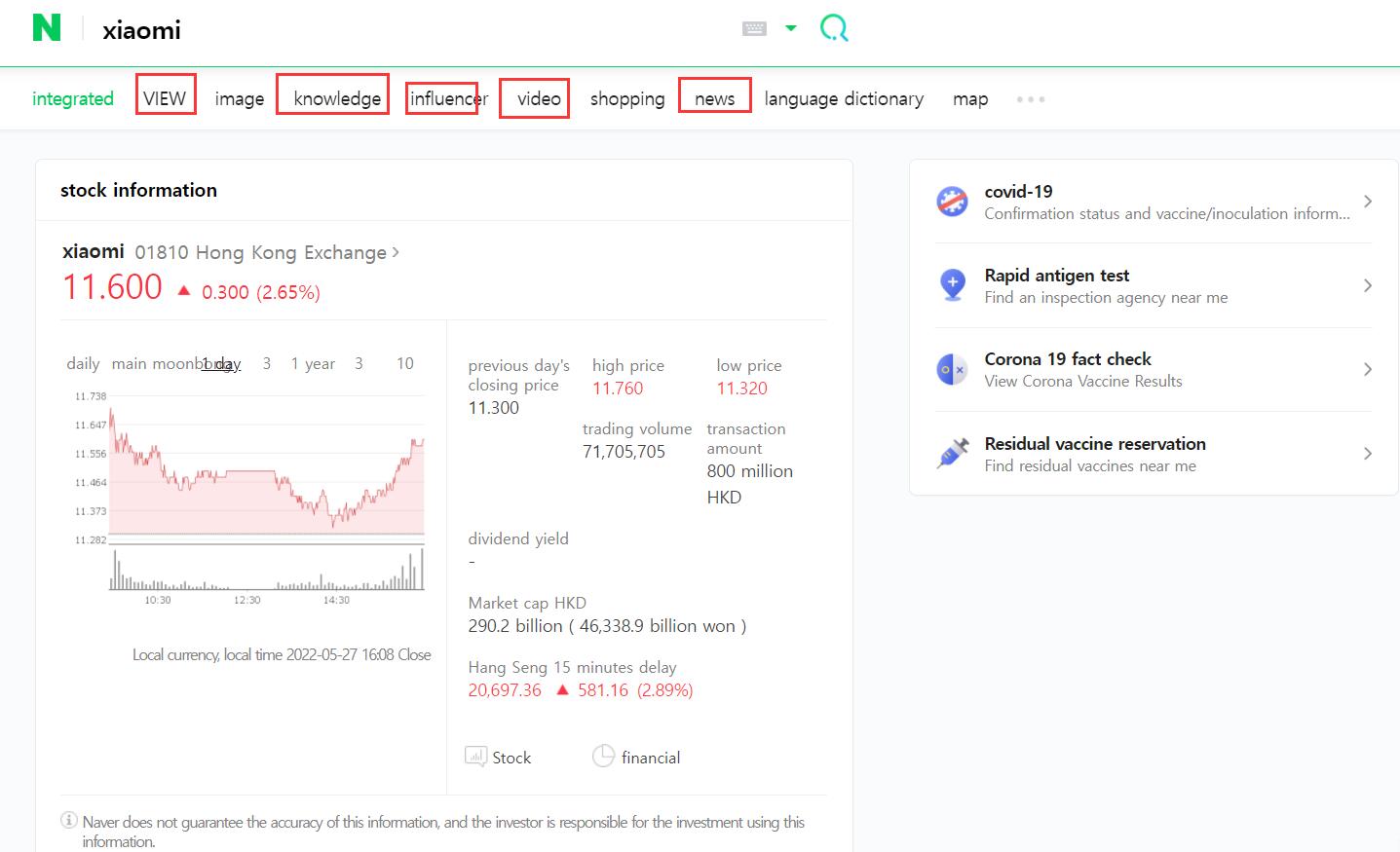Screen dimensions: 1400x852
Task: Click the information icon beside Naver disclaimer
Action: tap(69, 820)
